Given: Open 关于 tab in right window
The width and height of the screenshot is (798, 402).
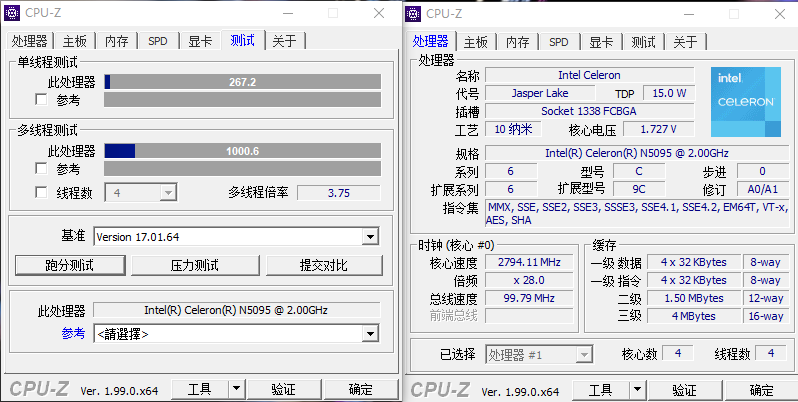Looking at the screenshot, I should (685, 42).
